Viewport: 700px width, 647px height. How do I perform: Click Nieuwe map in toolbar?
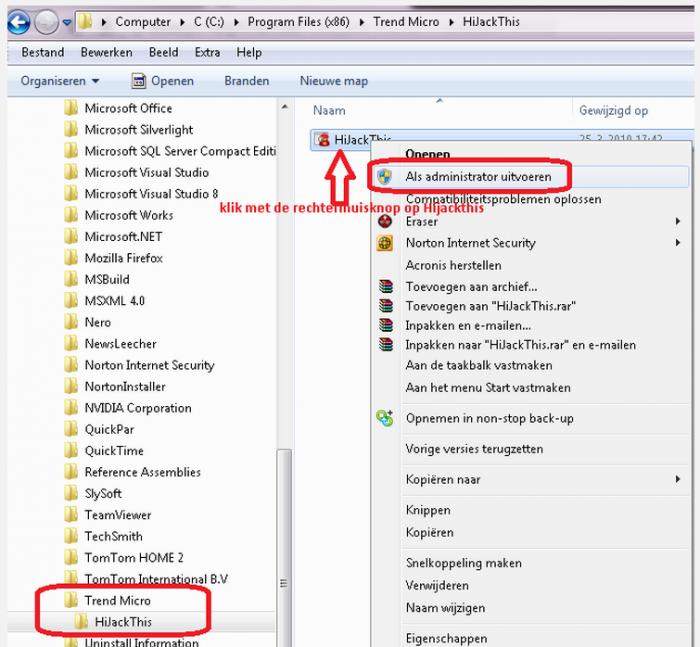click(334, 81)
